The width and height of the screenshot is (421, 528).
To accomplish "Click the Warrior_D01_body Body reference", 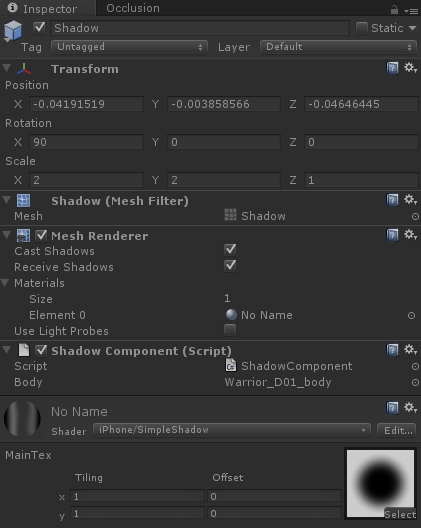I will click(x=278, y=382).
